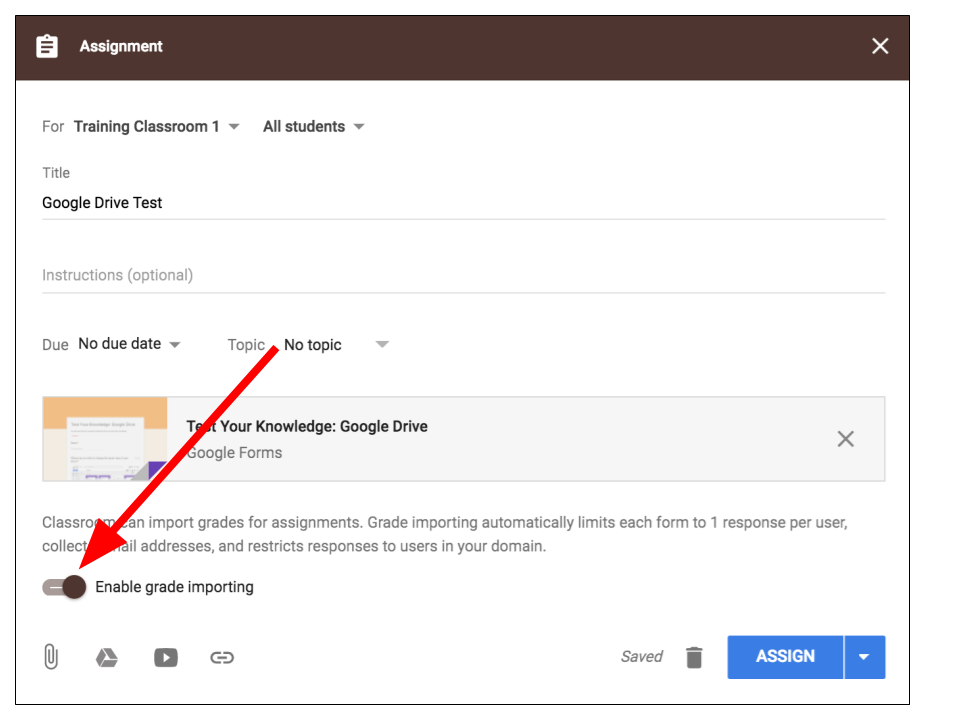Open Test Your Knowledge: Google Drive form
The height and width of the screenshot is (720, 960).
point(307,427)
